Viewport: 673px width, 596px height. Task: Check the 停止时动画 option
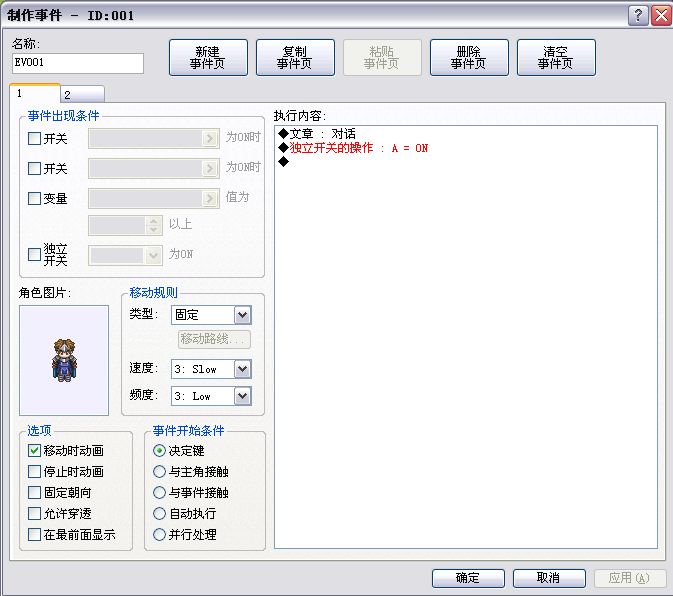pyautogui.click(x=34, y=472)
